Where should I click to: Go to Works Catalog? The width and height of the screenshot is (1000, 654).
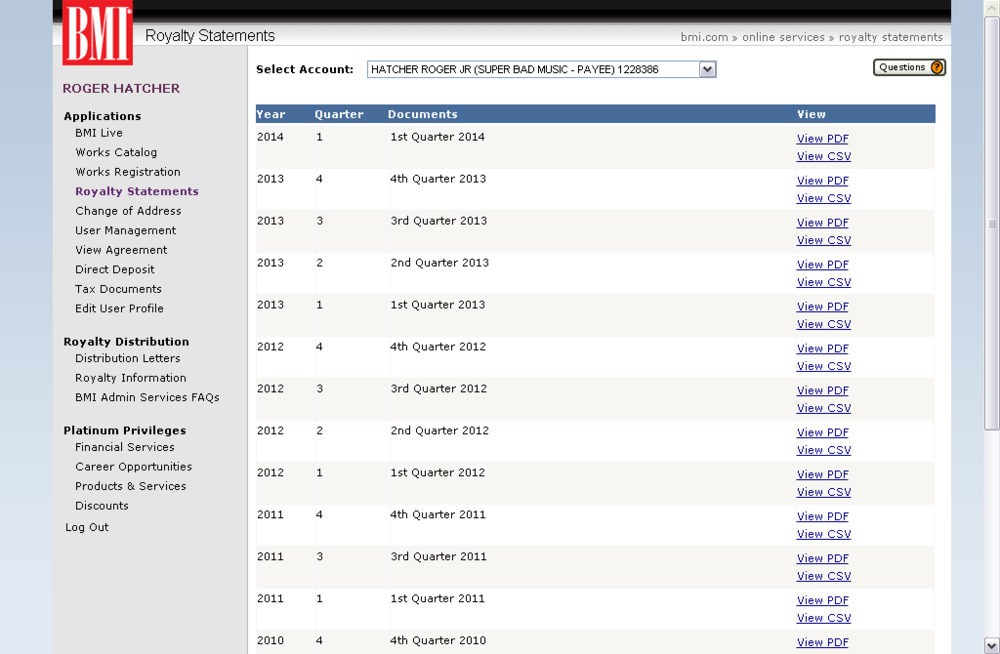pyautogui.click(x=116, y=152)
